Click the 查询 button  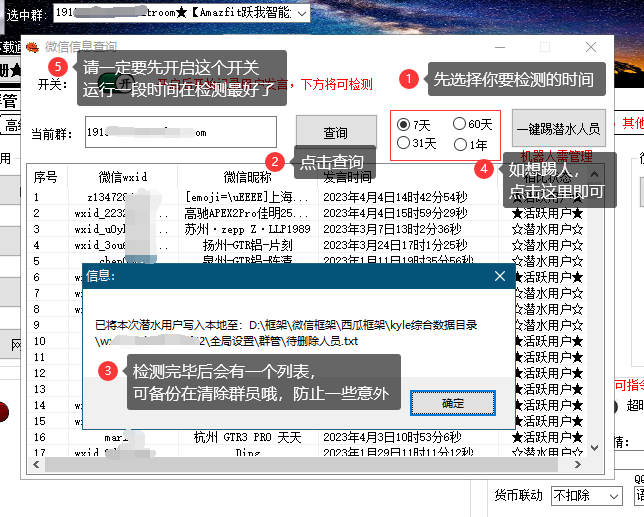click(336, 132)
